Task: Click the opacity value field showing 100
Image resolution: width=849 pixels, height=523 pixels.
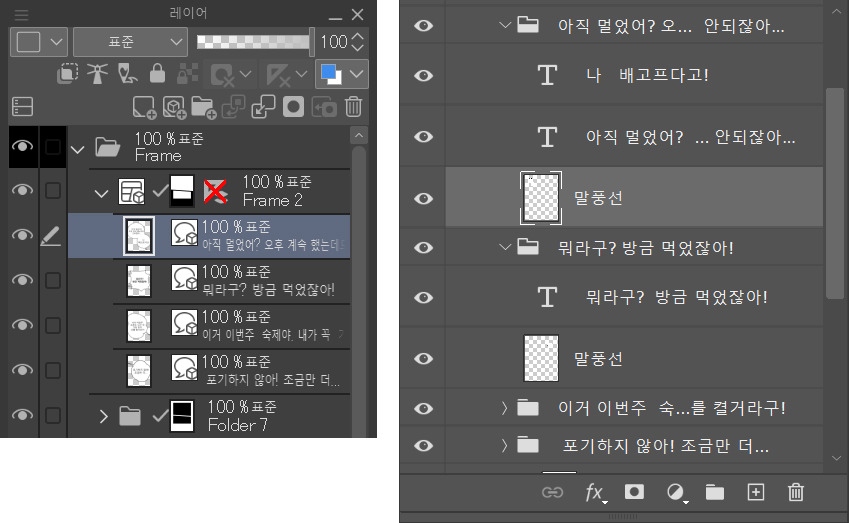Action: point(334,42)
